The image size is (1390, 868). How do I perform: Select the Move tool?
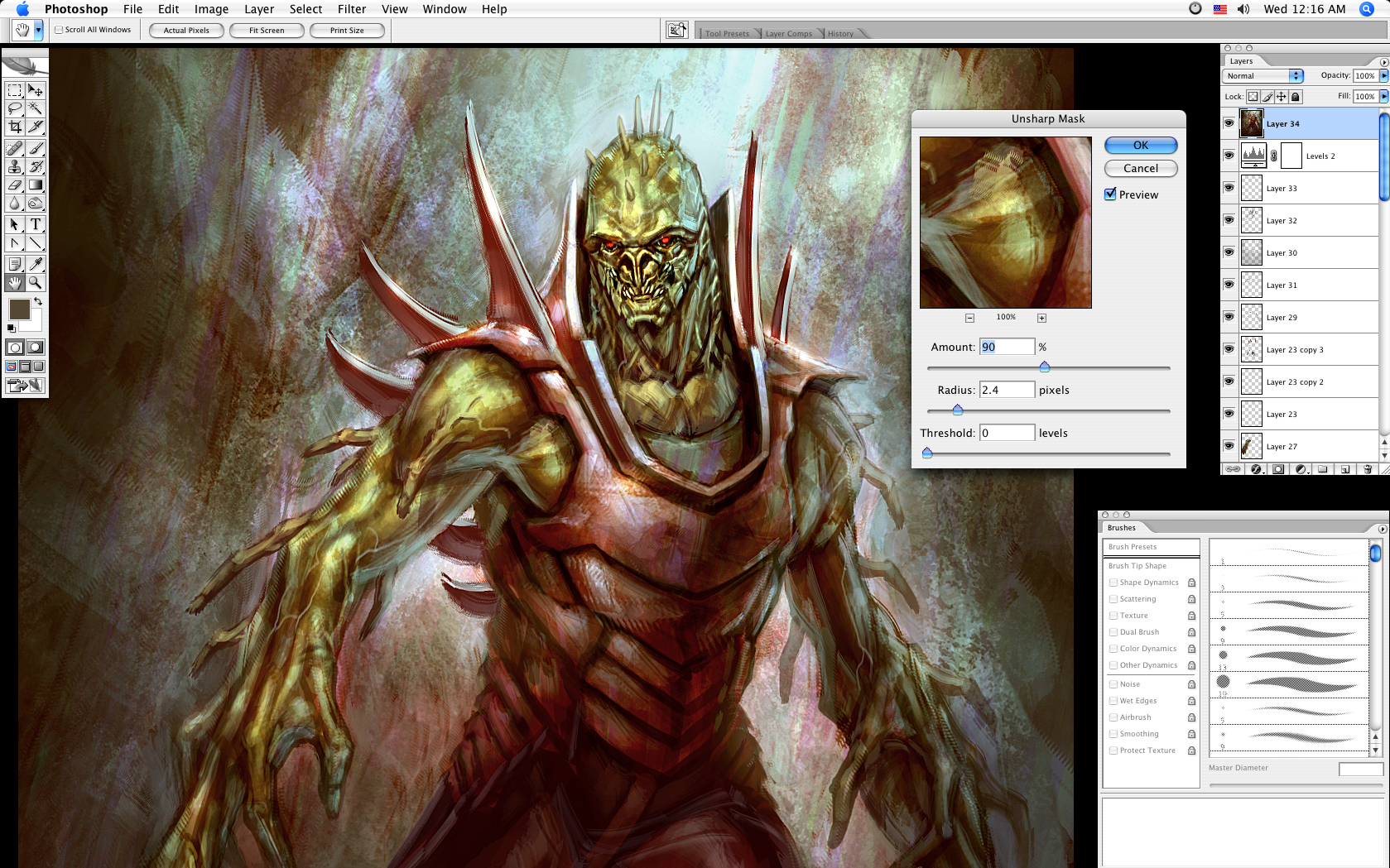click(x=36, y=90)
